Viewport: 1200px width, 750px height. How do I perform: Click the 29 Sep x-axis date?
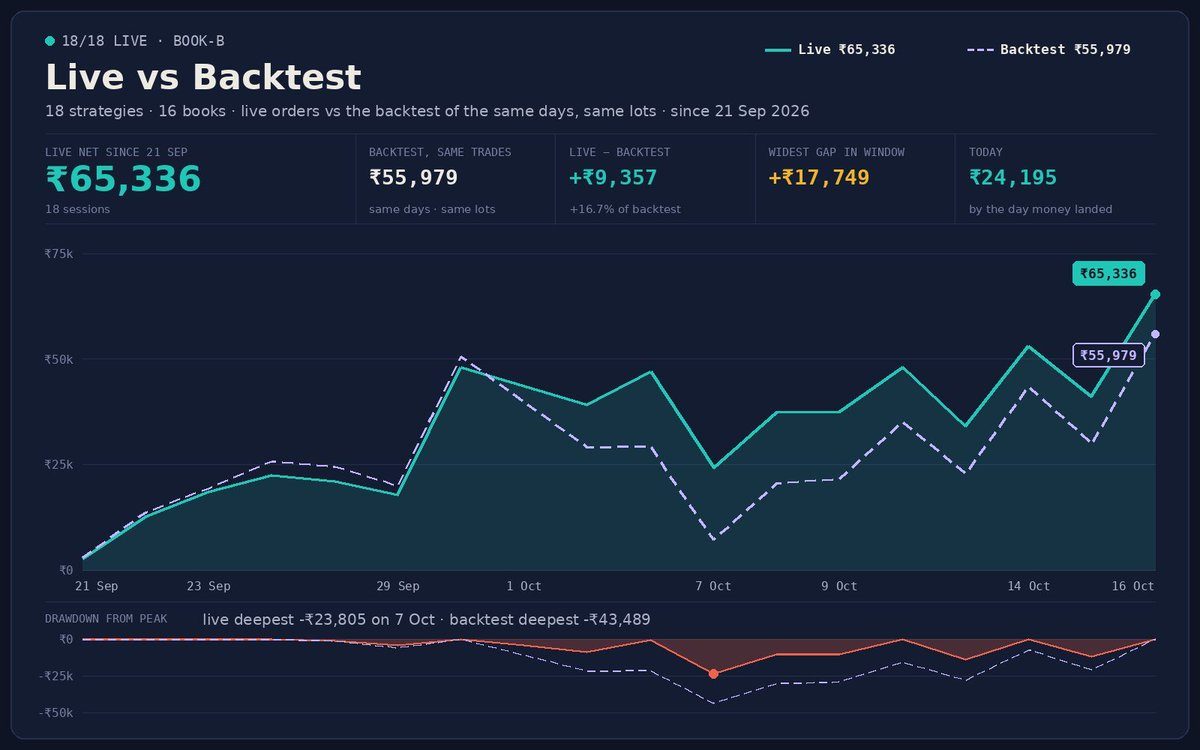pos(398,586)
